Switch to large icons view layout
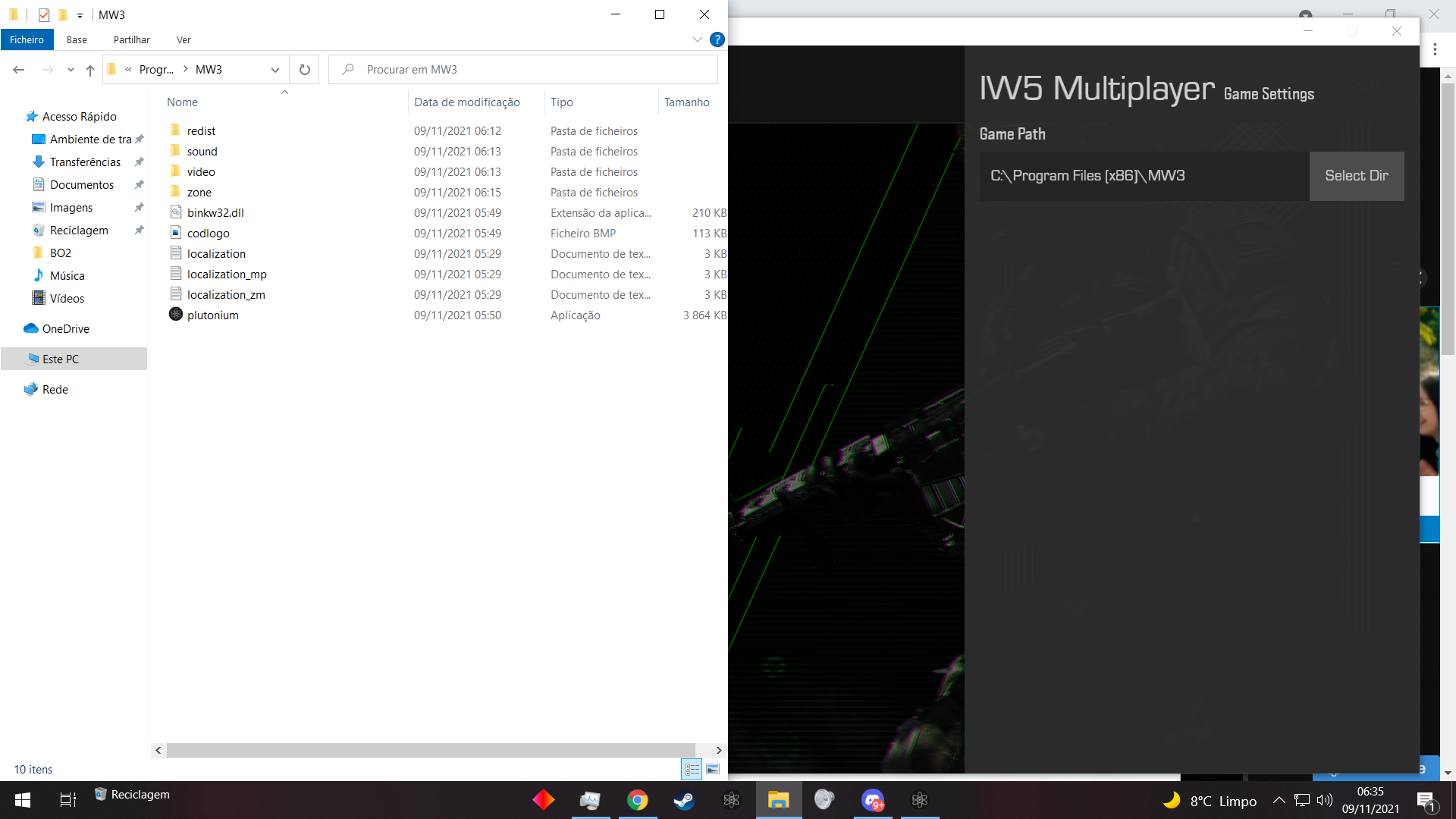The width and height of the screenshot is (1456, 819). coord(713,769)
